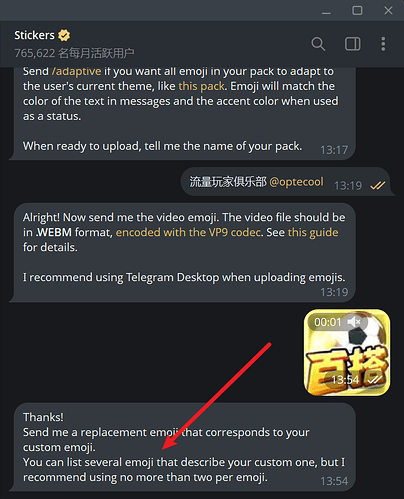Image resolution: width=404 pixels, height=499 pixels.
Task: Click the verified badge next to Stickers
Action: click(64, 35)
